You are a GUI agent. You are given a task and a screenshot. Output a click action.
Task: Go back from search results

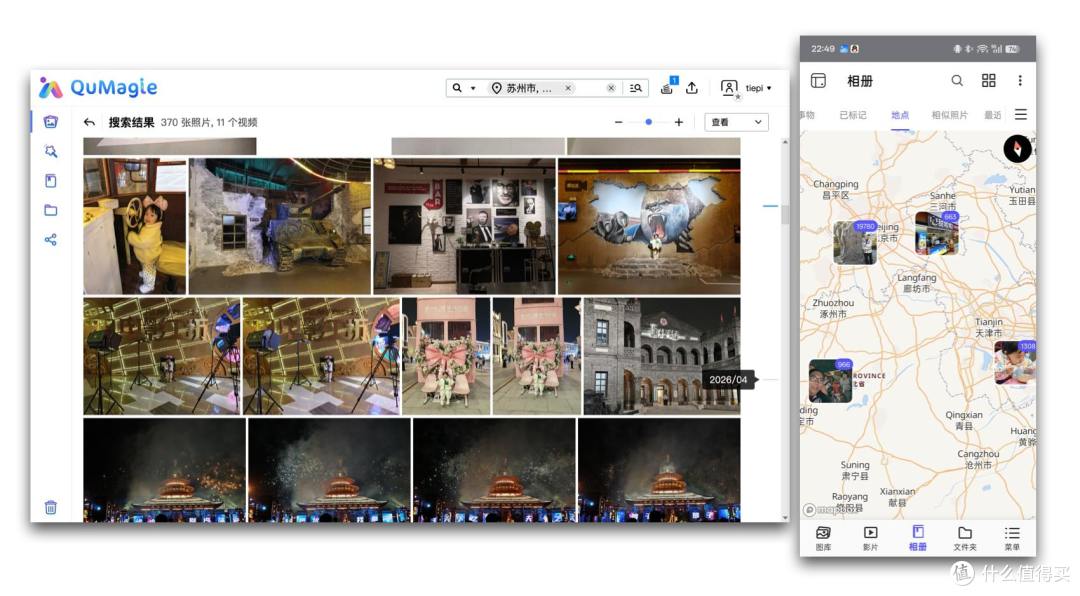click(89, 123)
